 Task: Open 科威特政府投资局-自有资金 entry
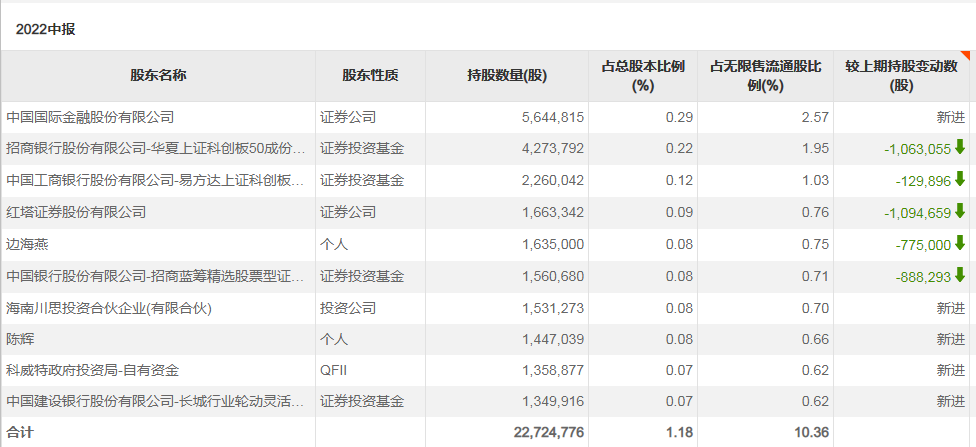[92, 371]
